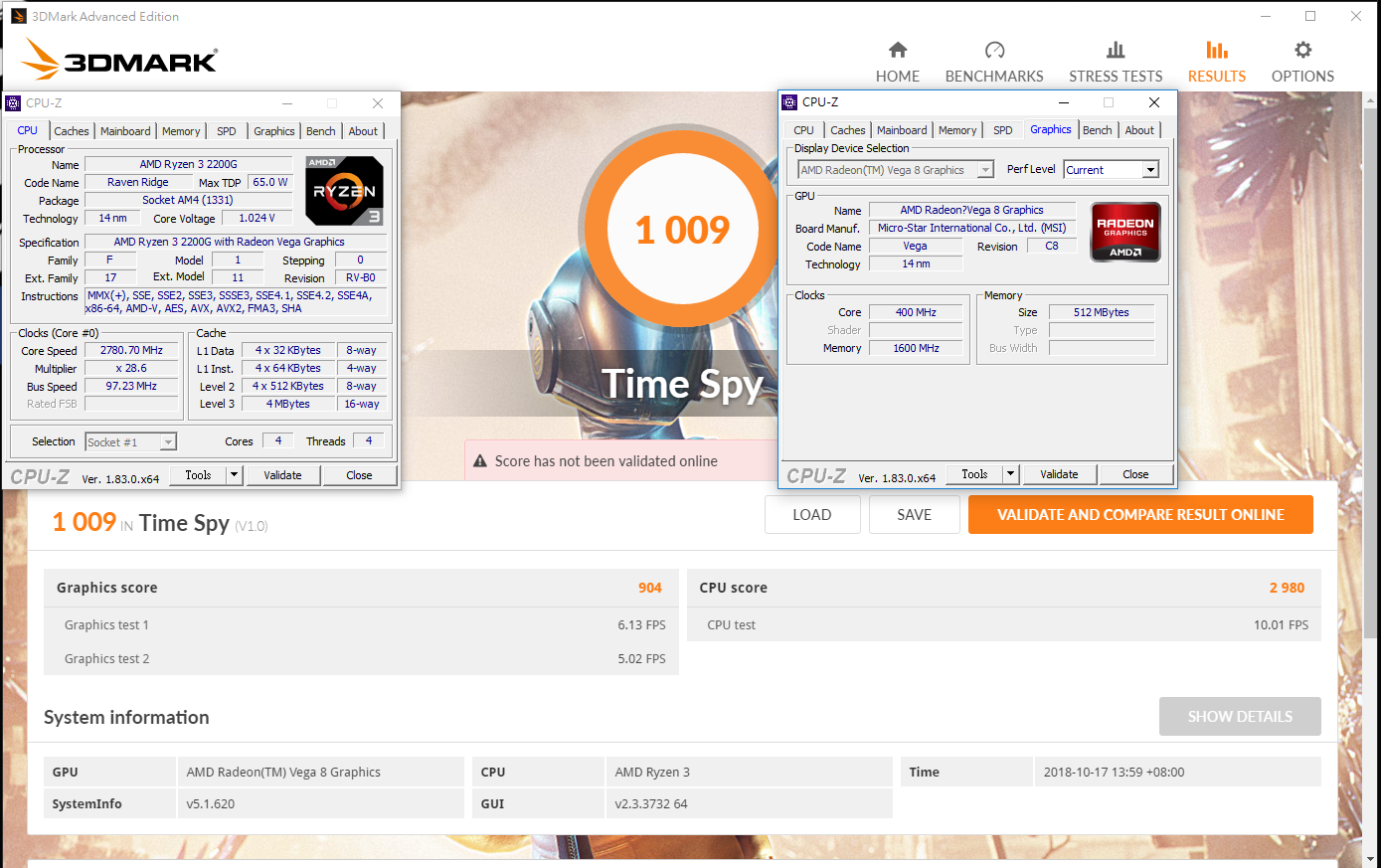Image resolution: width=1381 pixels, height=868 pixels.
Task: Open Tools dropdown arrow in left CPU-Z
Action: 235,475
